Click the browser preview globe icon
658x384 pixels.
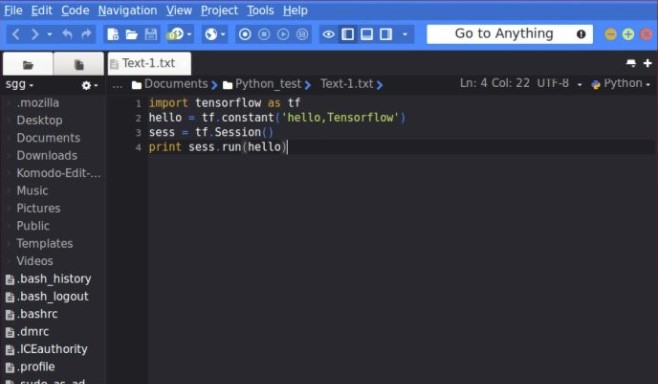coord(211,34)
